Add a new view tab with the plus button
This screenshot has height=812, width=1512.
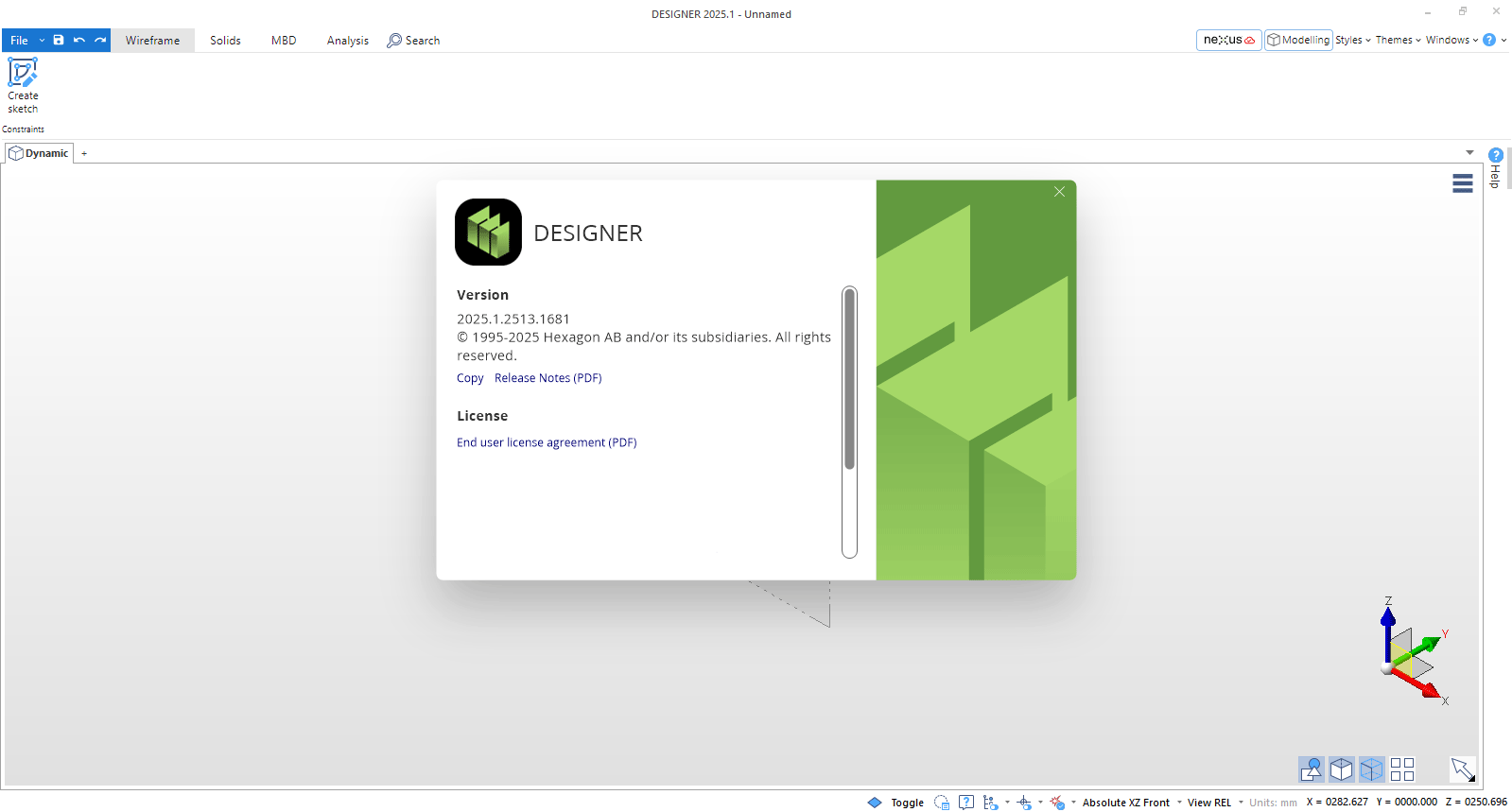84,153
